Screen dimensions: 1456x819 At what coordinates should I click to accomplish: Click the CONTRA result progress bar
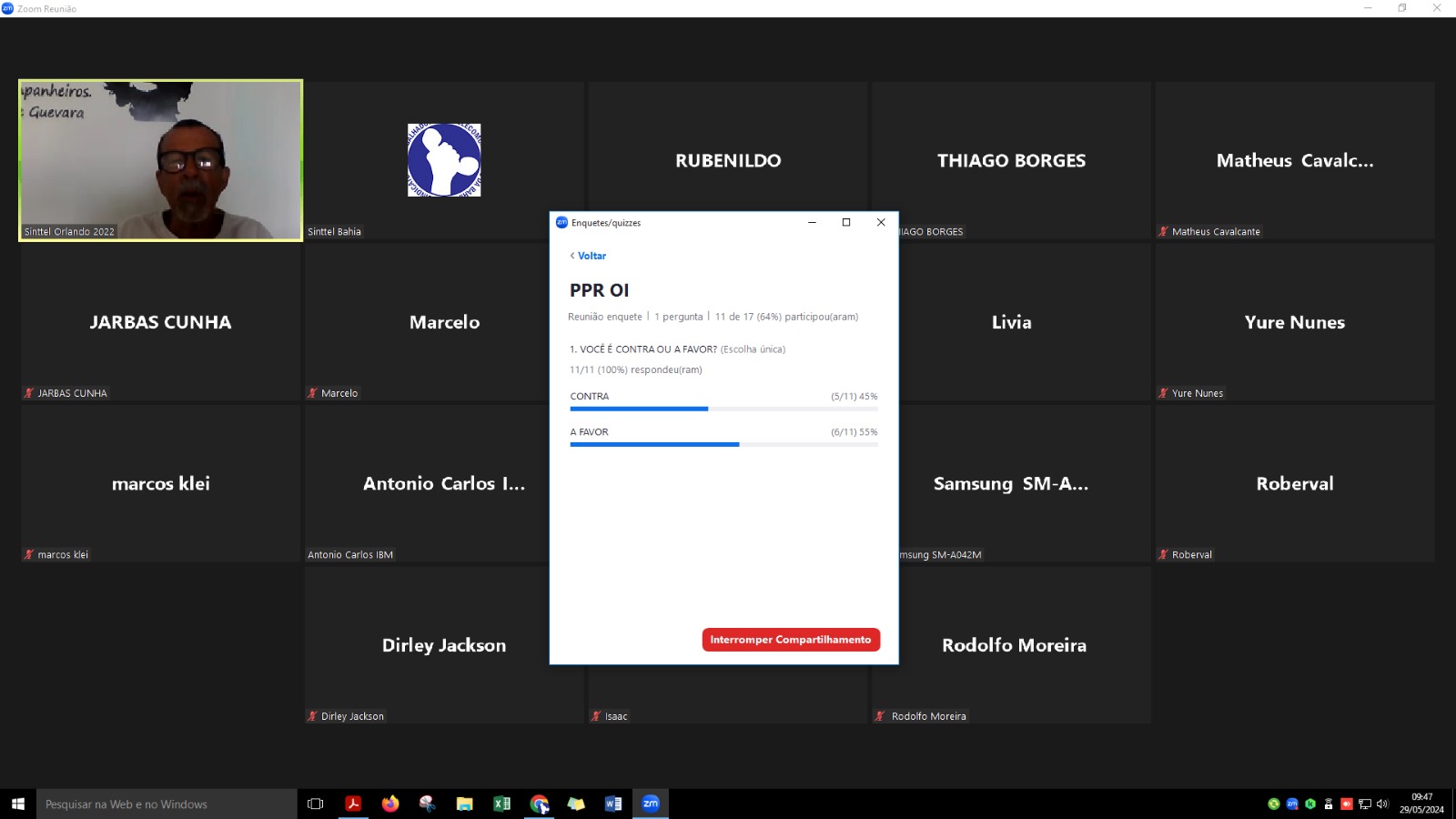click(723, 409)
